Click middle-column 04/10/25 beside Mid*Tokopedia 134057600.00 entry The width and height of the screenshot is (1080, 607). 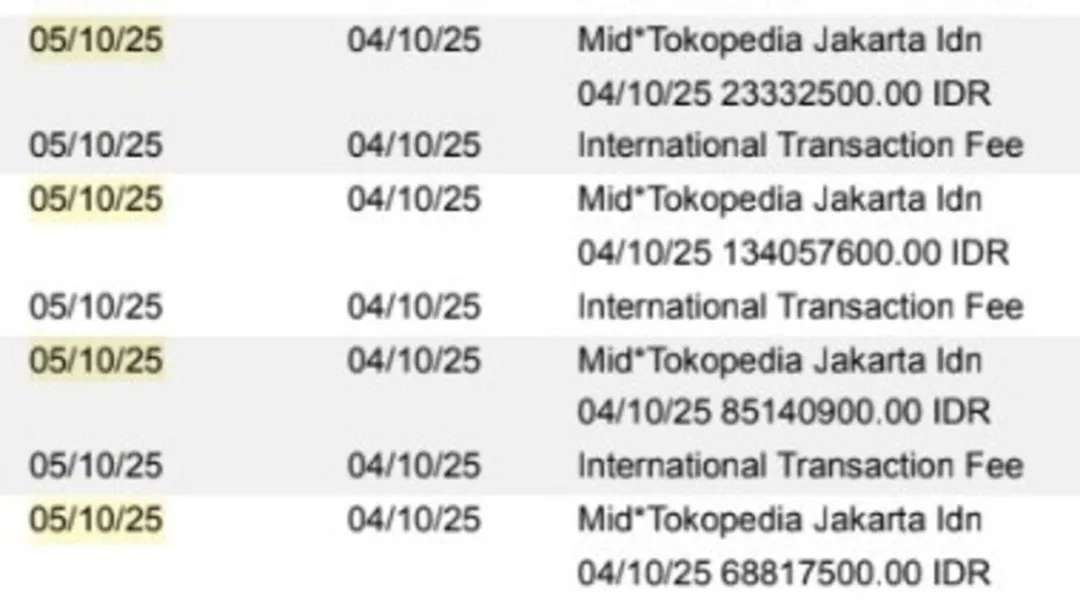414,200
